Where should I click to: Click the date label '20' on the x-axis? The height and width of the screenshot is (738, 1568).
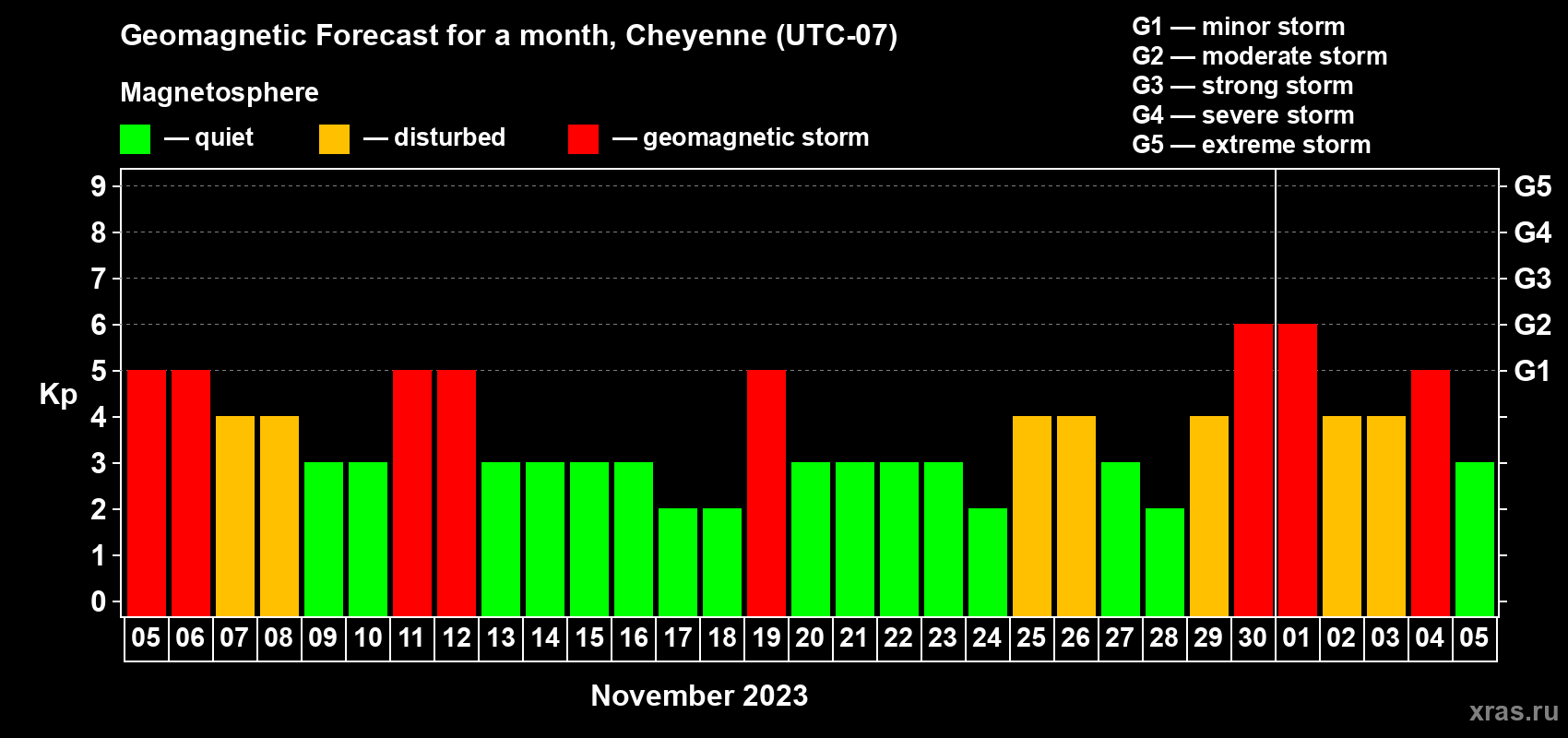click(810, 637)
